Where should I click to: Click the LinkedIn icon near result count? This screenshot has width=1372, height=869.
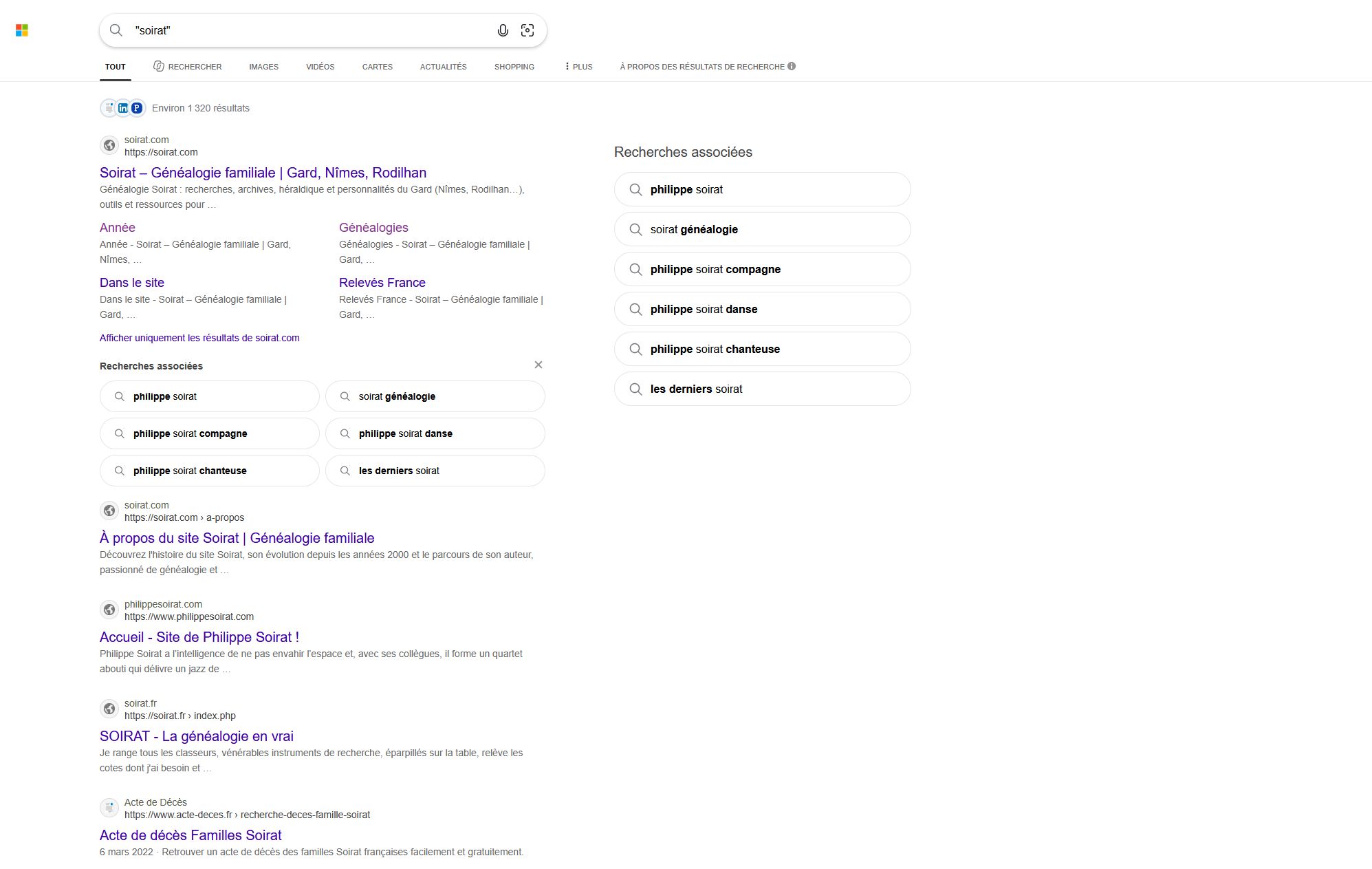123,108
